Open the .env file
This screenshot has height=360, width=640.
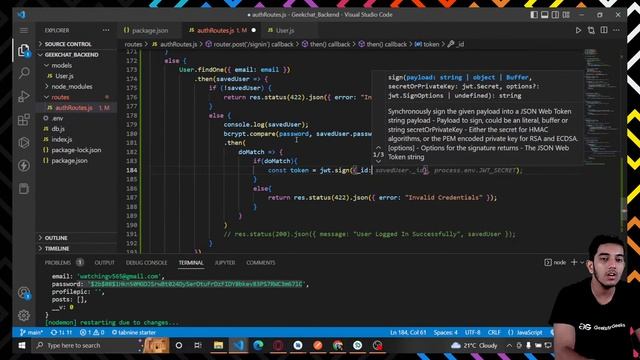click(57, 118)
